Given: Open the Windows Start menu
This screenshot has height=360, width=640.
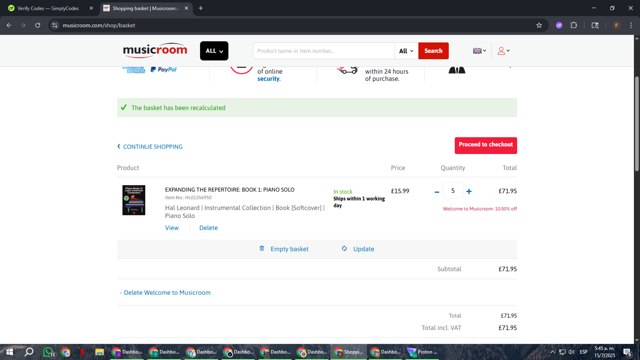Looking at the screenshot, I should (9, 352).
